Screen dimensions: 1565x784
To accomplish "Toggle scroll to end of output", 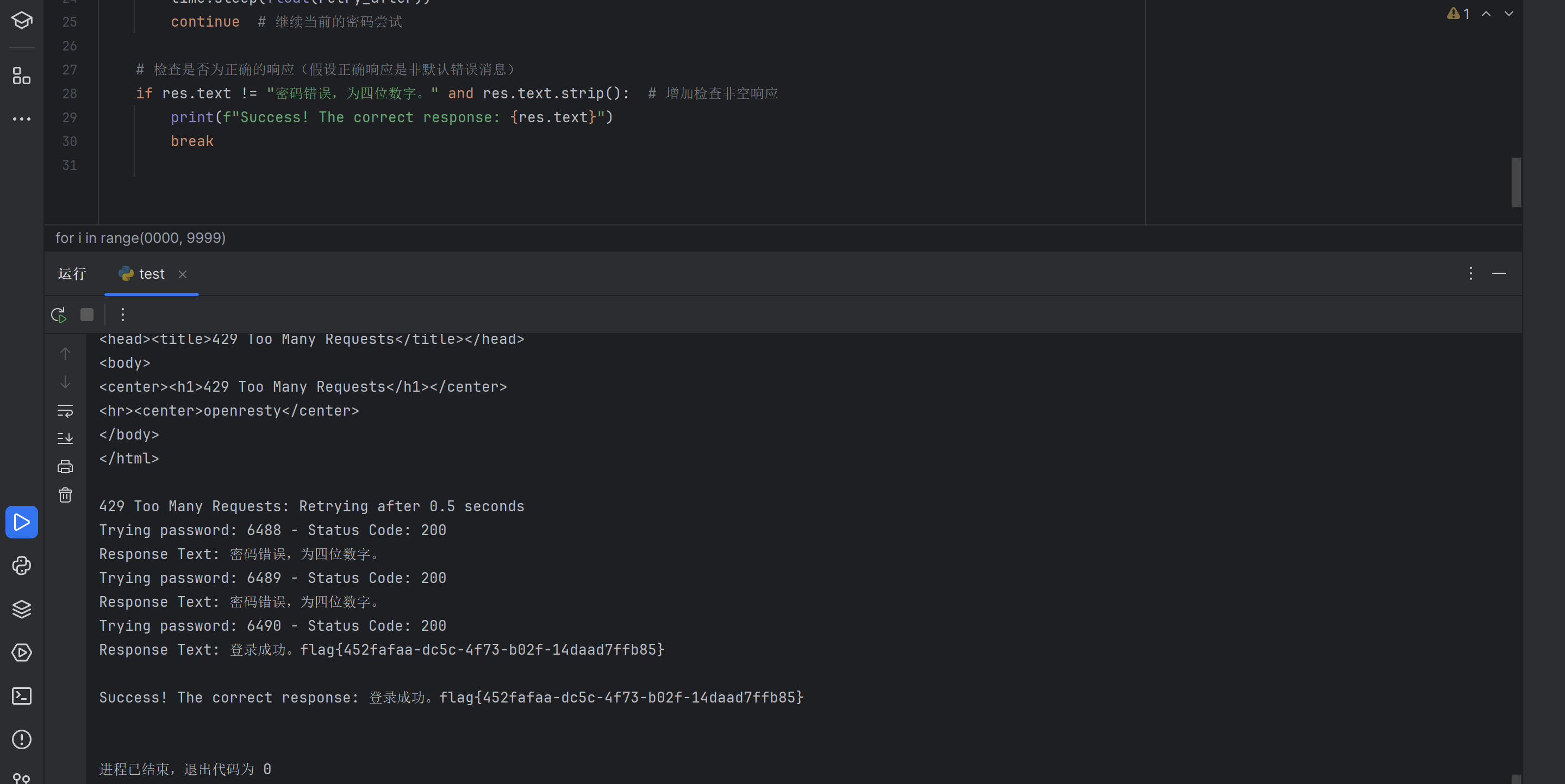I will [x=65, y=438].
